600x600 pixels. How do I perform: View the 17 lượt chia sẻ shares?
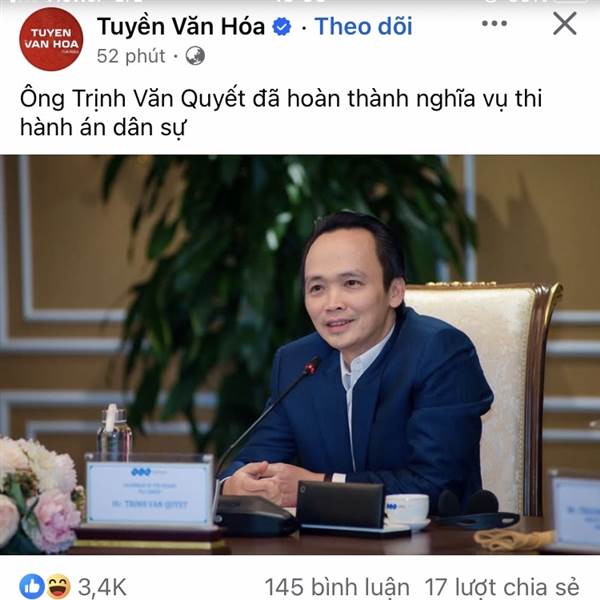click(502, 587)
